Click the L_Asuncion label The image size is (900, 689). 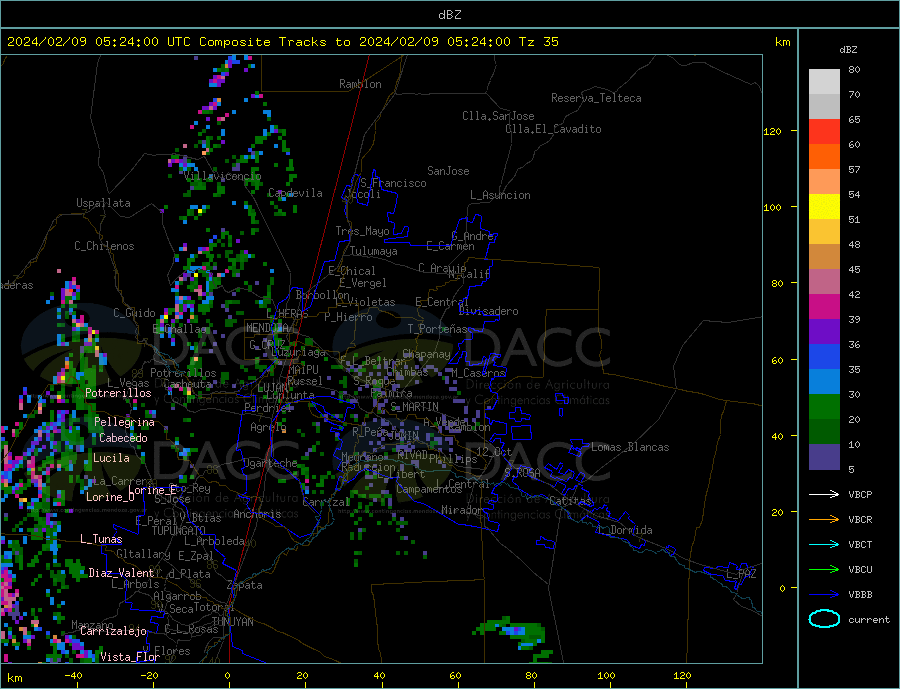(x=500, y=195)
